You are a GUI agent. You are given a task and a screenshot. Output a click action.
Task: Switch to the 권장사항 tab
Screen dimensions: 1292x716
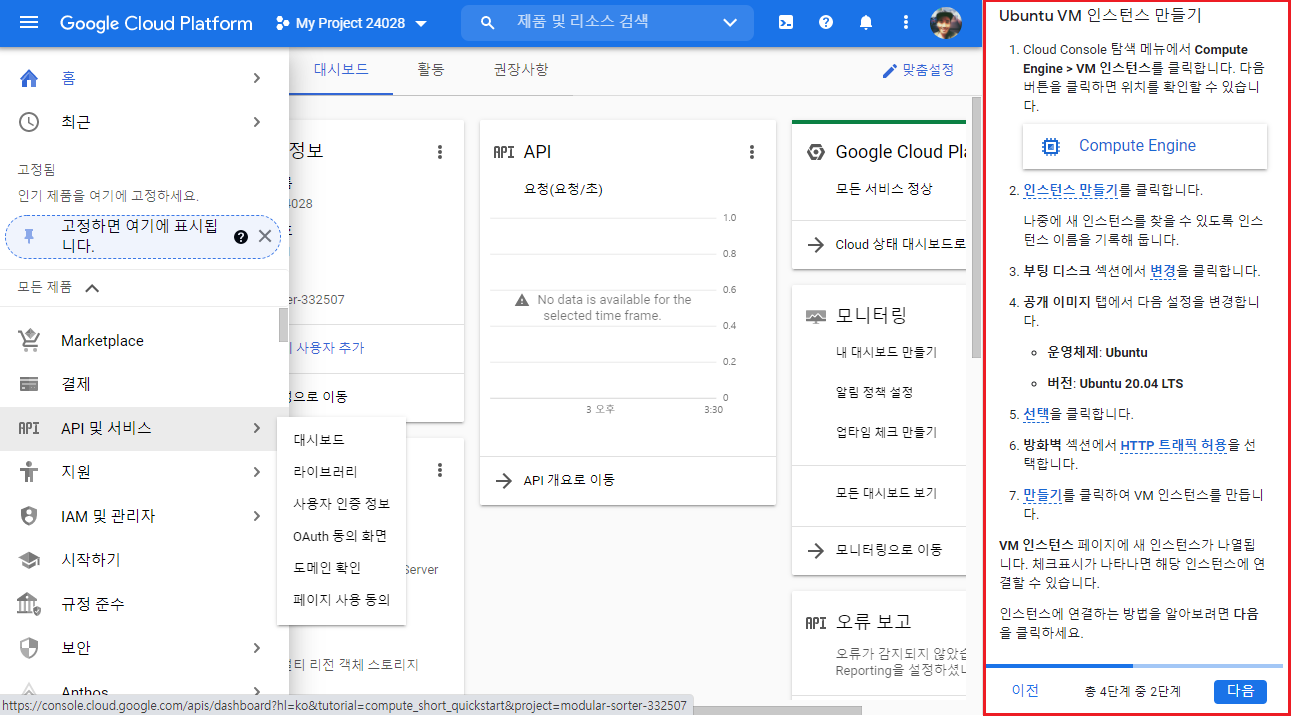[x=521, y=70]
